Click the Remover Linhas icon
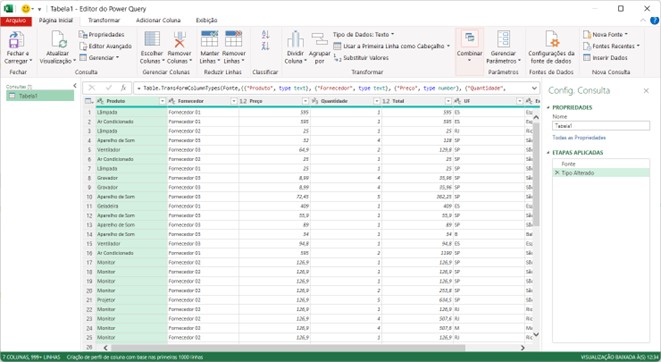Image resolution: width=661 pixels, height=362 pixels. (x=233, y=40)
